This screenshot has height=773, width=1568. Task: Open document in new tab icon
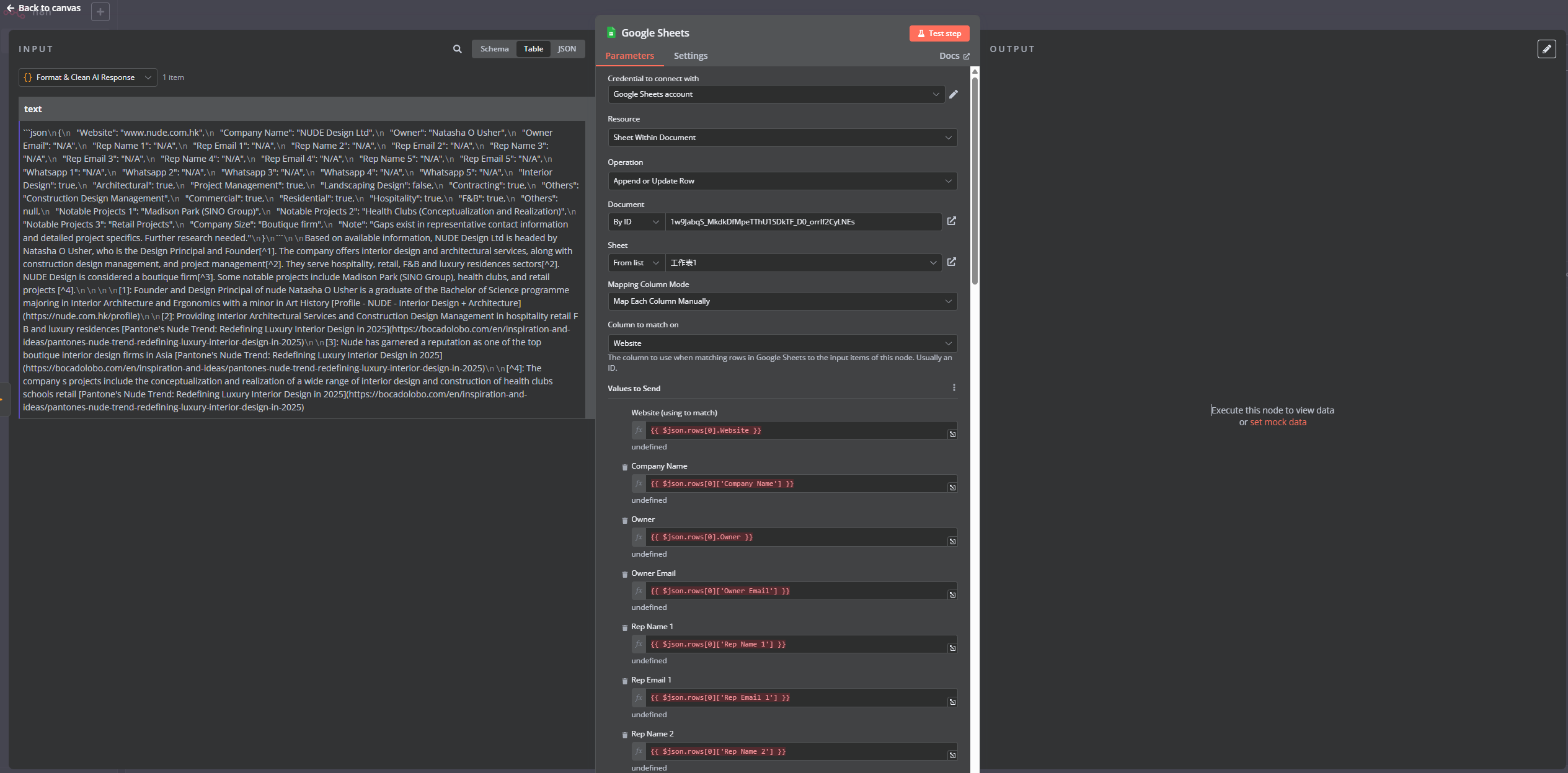point(952,221)
